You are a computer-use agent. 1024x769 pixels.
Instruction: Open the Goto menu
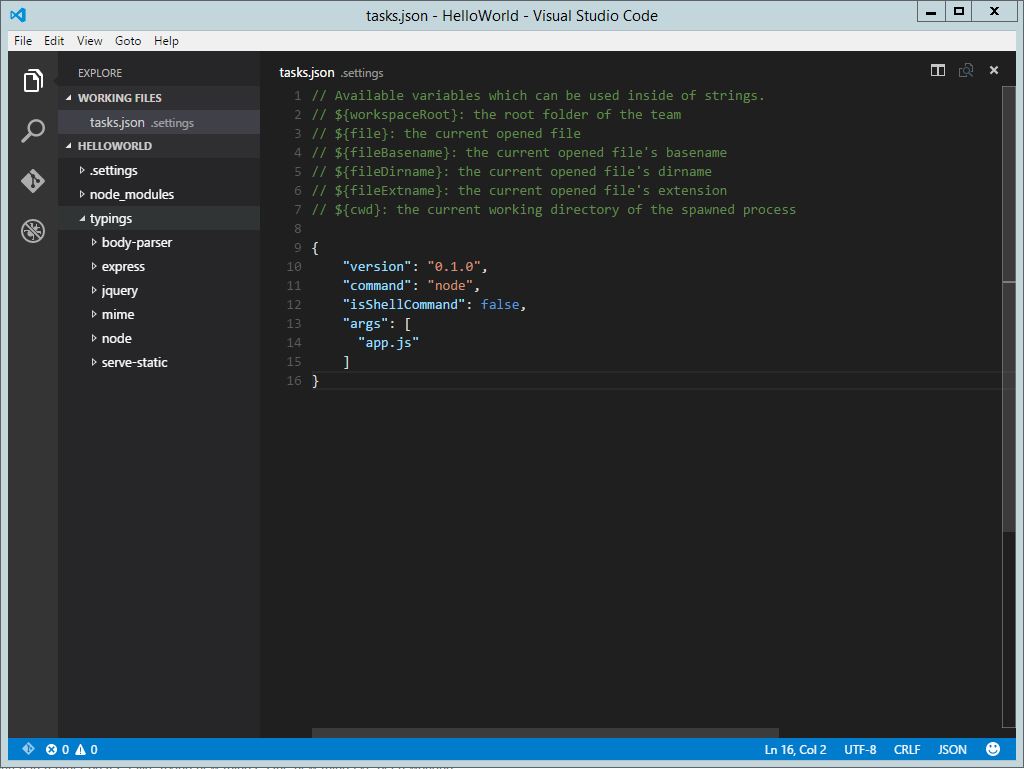click(128, 40)
